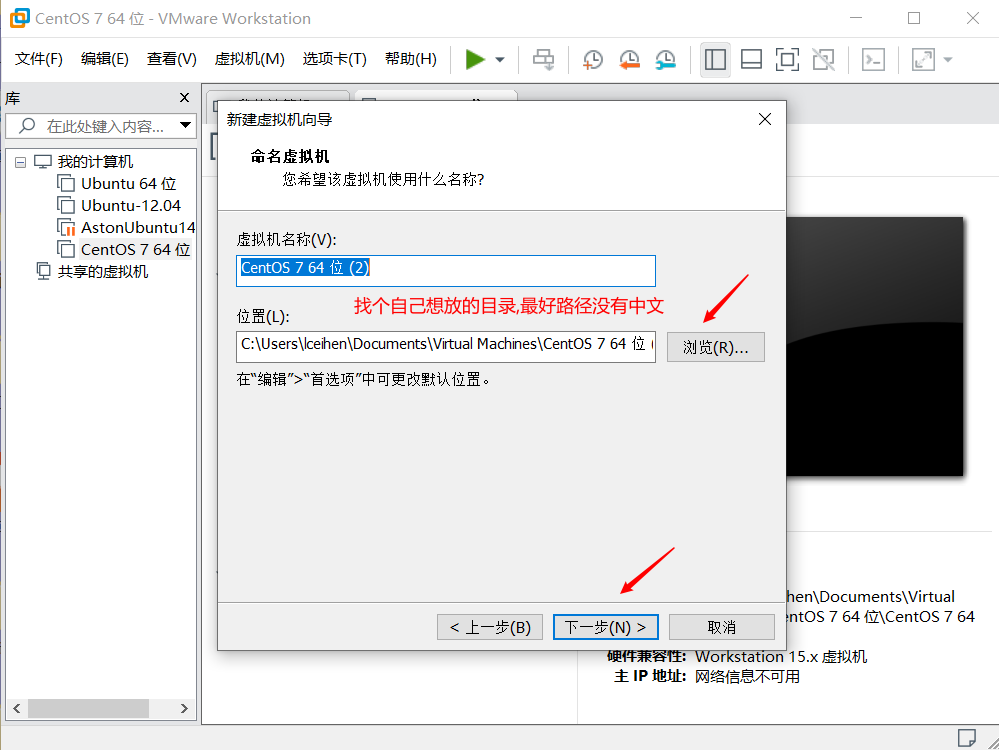Click the 取消 cancel button
Viewport: 999px width, 750px height.
722,627
